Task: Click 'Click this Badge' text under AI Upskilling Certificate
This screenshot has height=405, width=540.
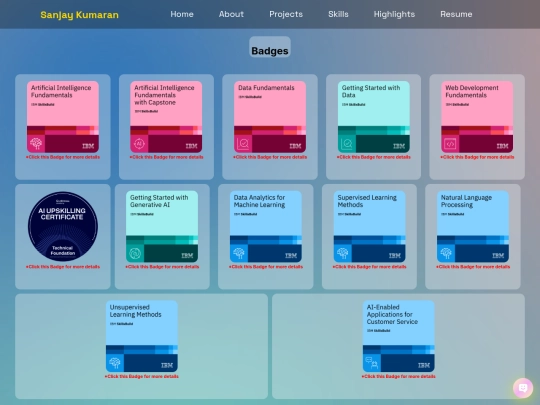Action: [x=63, y=267]
